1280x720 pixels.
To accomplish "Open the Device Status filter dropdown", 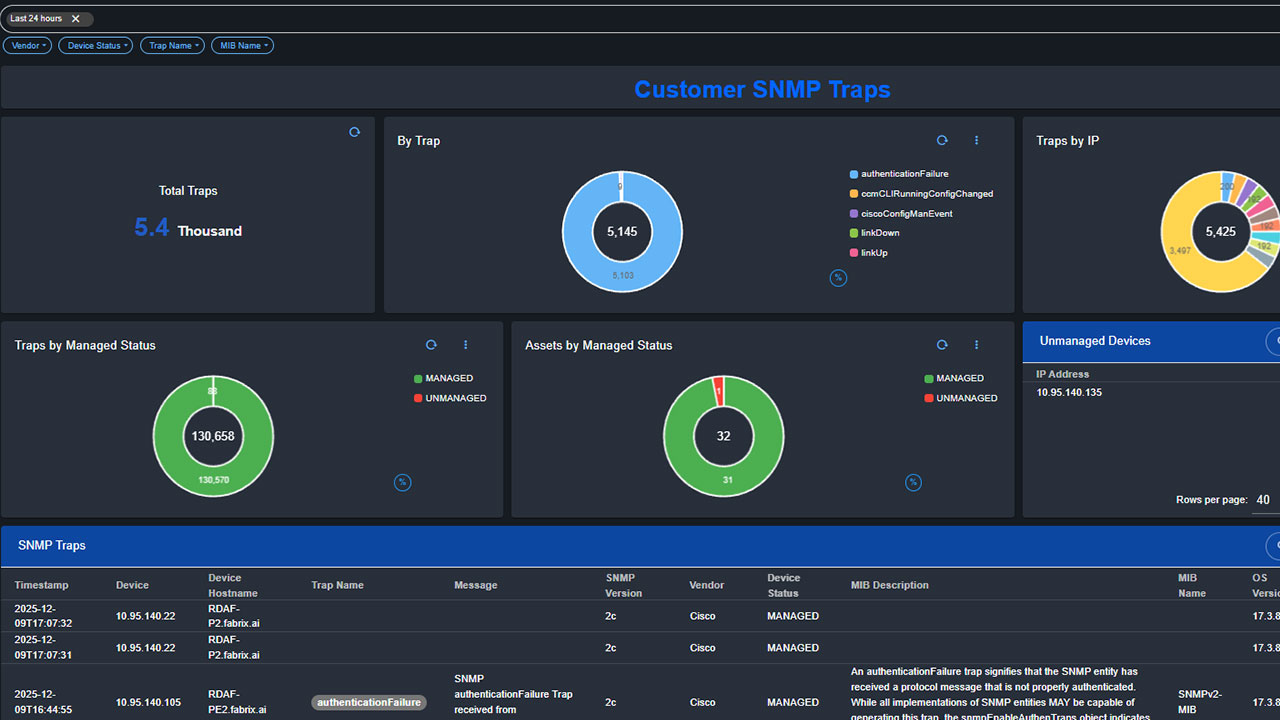I will 95,45.
